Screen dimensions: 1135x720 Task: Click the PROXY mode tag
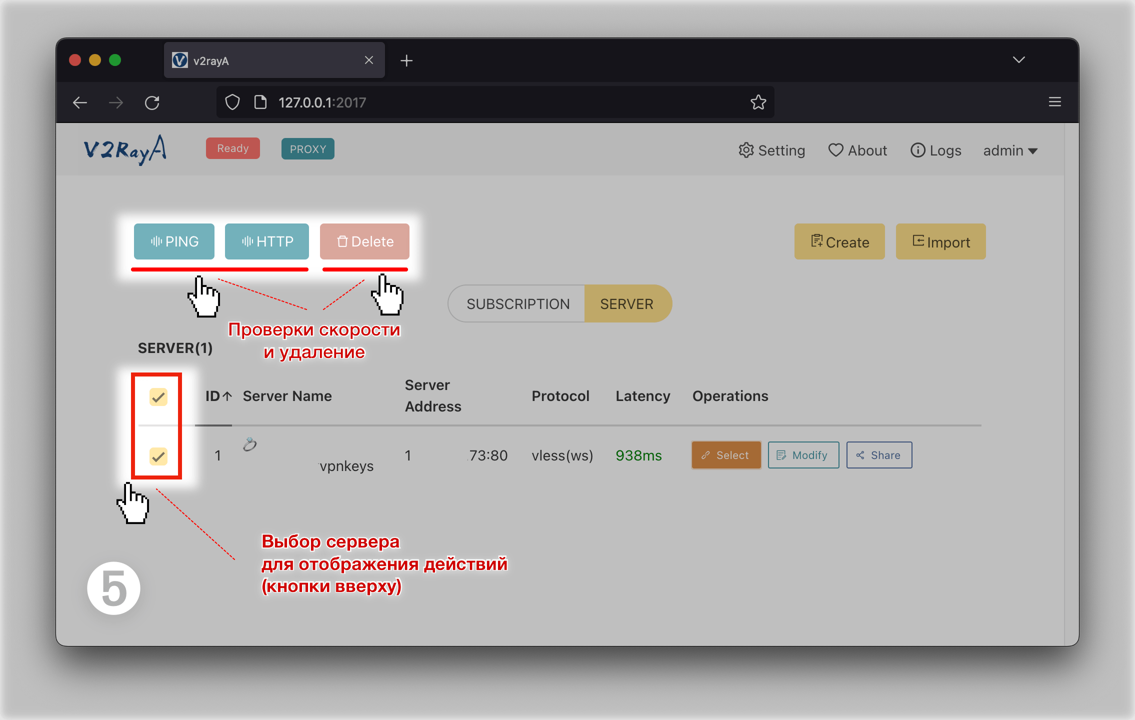coord(308,149)
